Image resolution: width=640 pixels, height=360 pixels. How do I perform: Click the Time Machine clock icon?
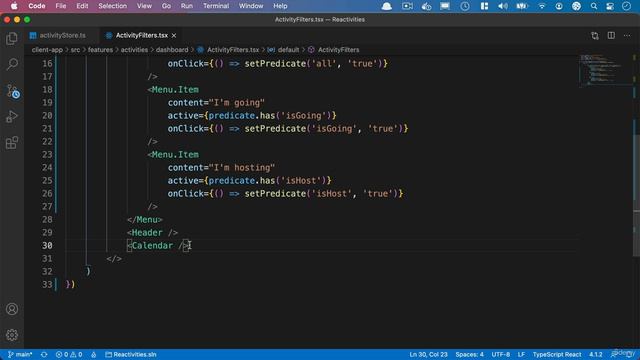click(465, 6)
